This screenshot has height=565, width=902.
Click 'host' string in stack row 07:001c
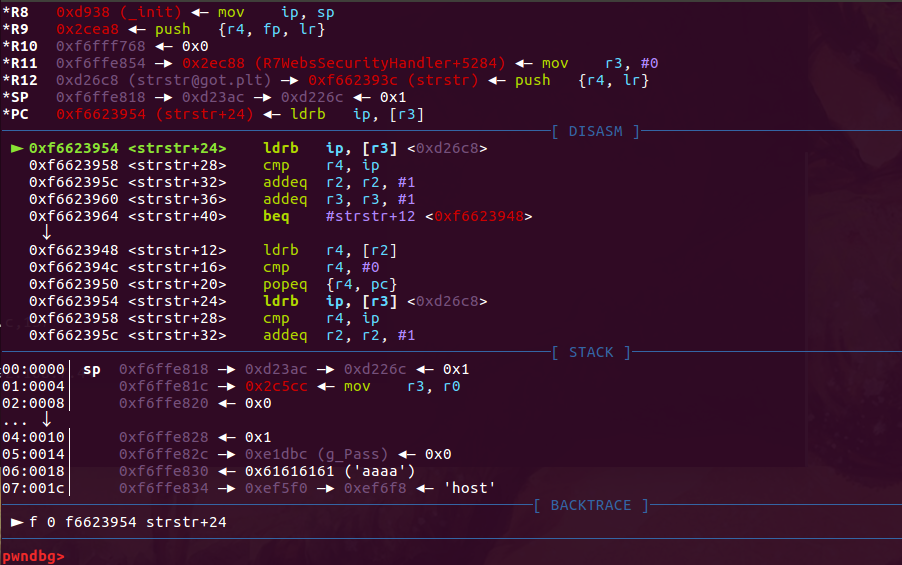point(469,488)
